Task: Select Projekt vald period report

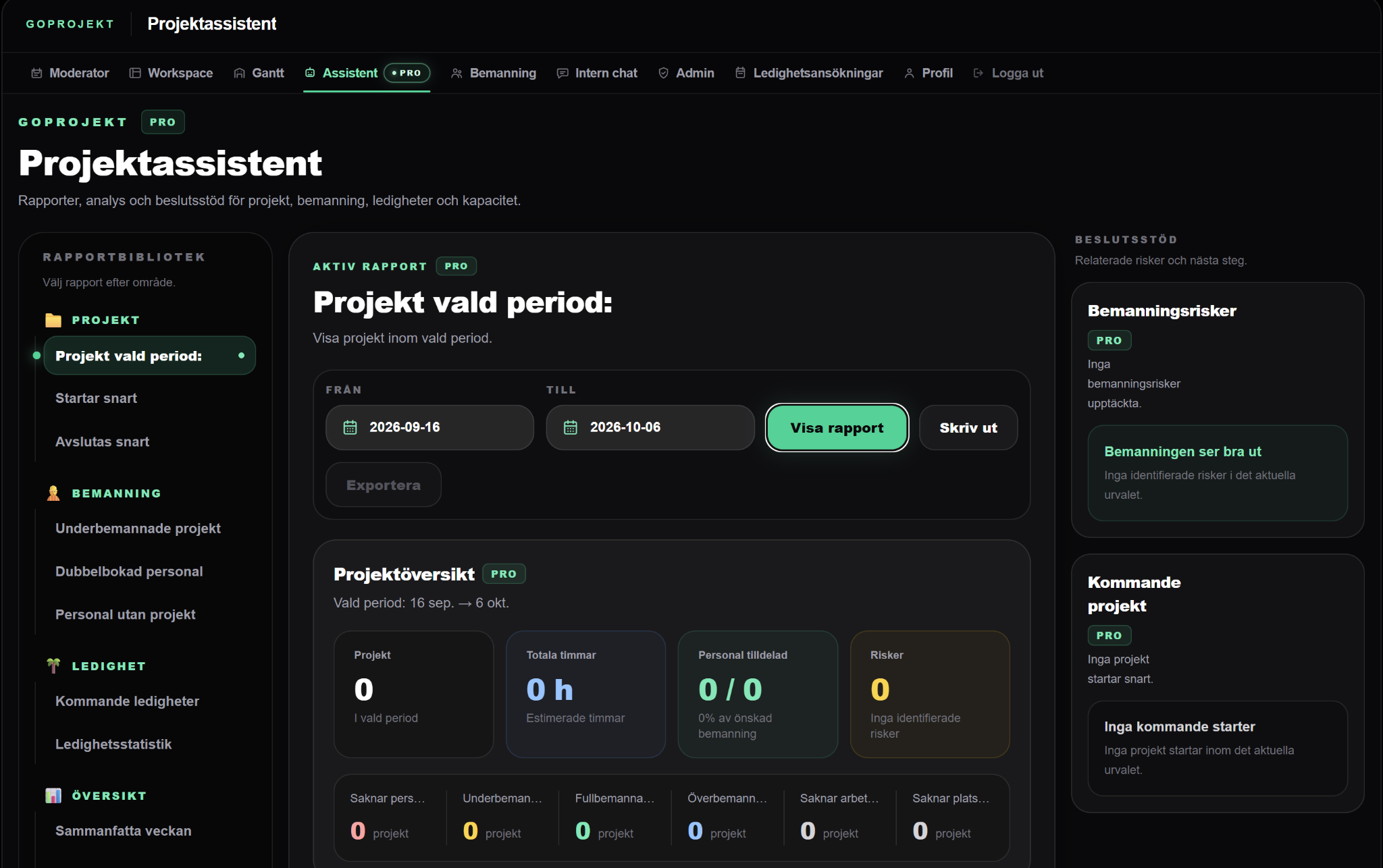Action: (x=150, y=356)
